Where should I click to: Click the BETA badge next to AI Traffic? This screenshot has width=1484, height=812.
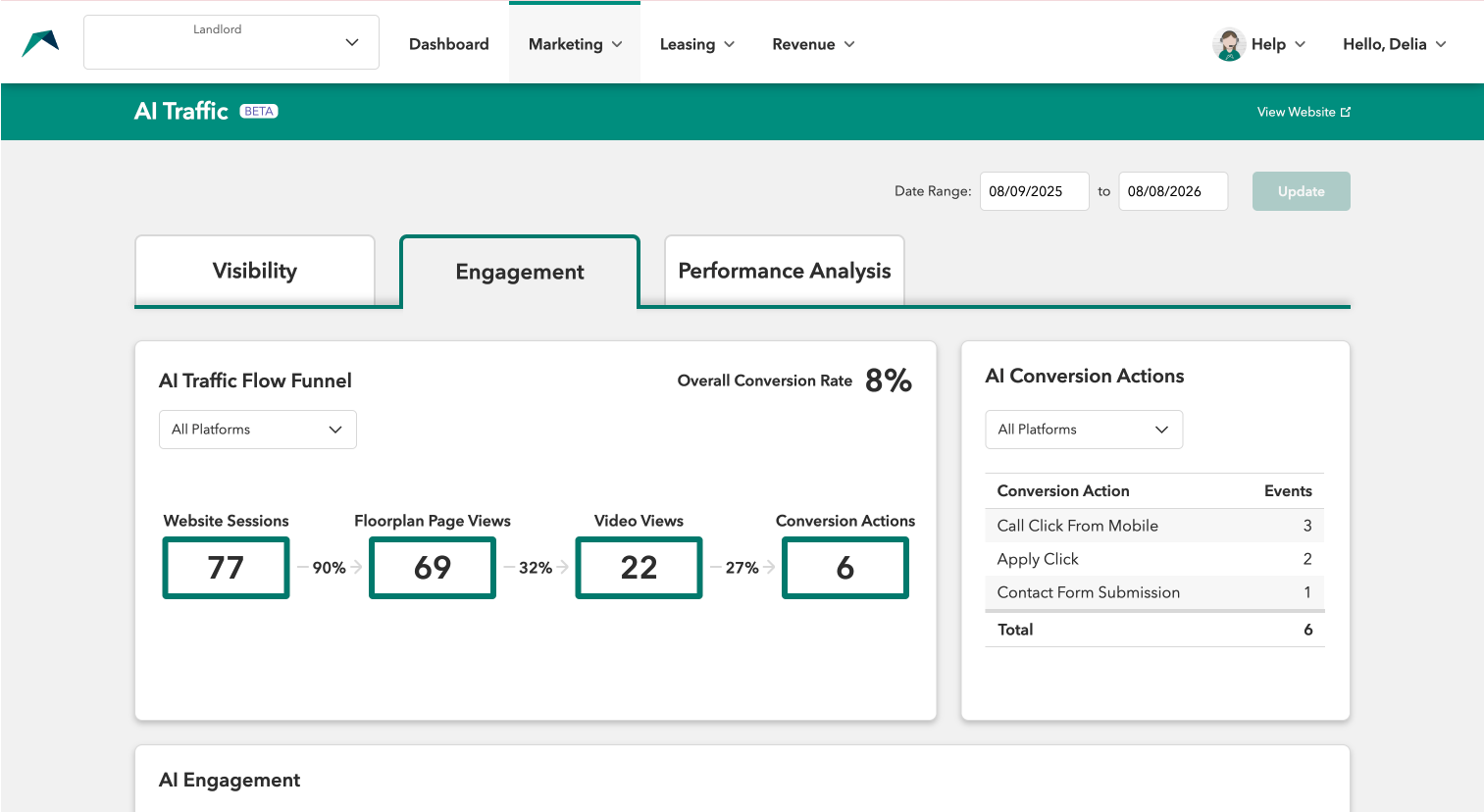pos(259,111)
